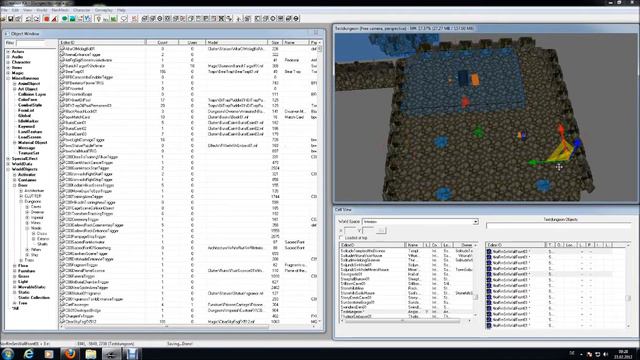Image resolution: width=640 pixels, height=360 pixels.
Task: Click the Testdungeon Objects filter field
Action: 558,225
